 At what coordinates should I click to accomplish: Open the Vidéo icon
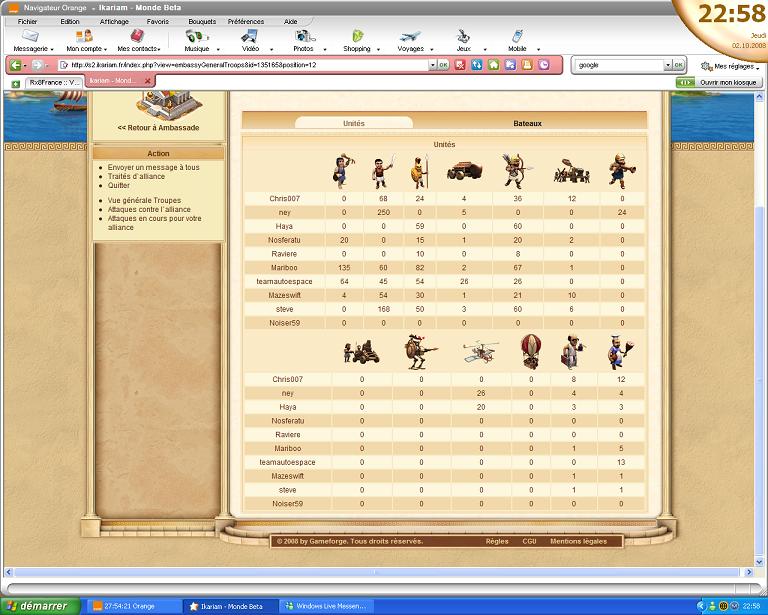point(250,36)
